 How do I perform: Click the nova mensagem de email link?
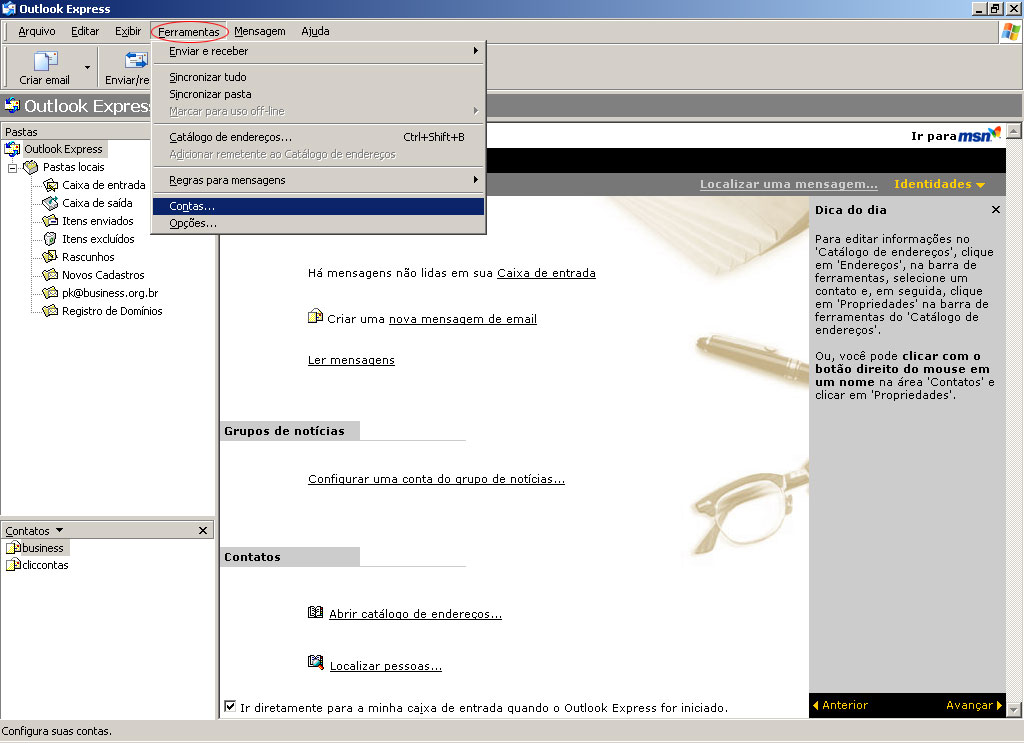point(462,319)
